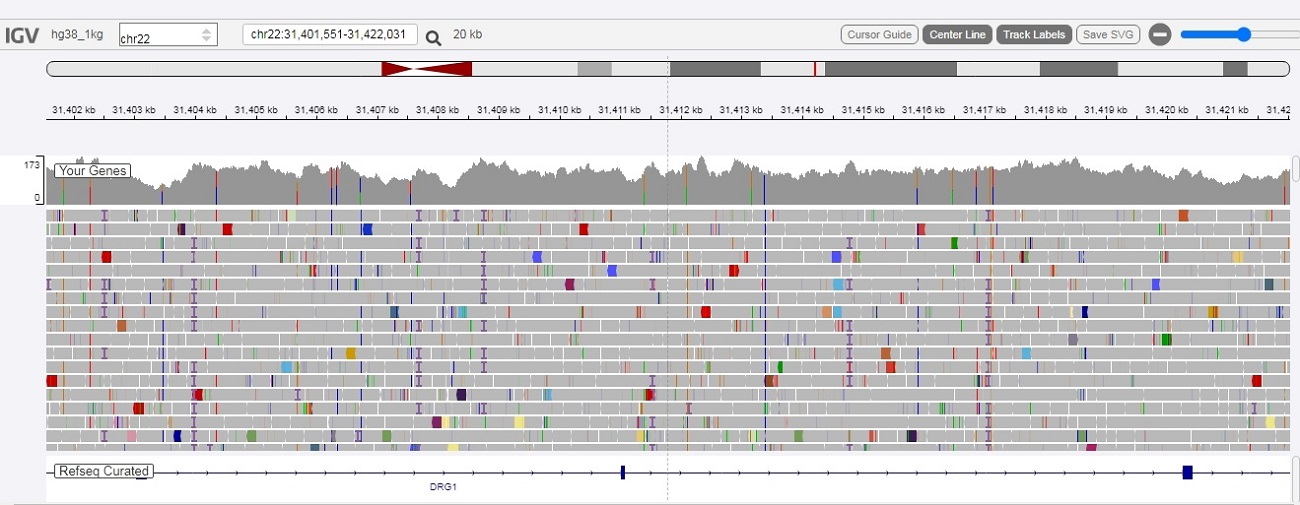Click the chromosome dropdown stepper arrows
This screenshot has height=505, width=1300.
coord(207,35)
